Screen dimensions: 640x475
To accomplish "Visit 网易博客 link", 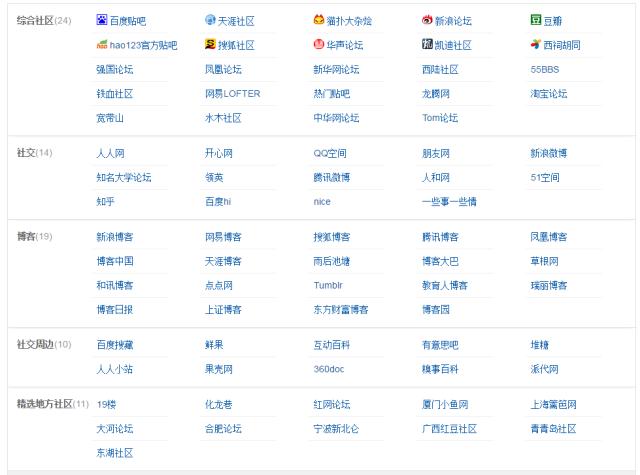I will click(x=223, y=237).
